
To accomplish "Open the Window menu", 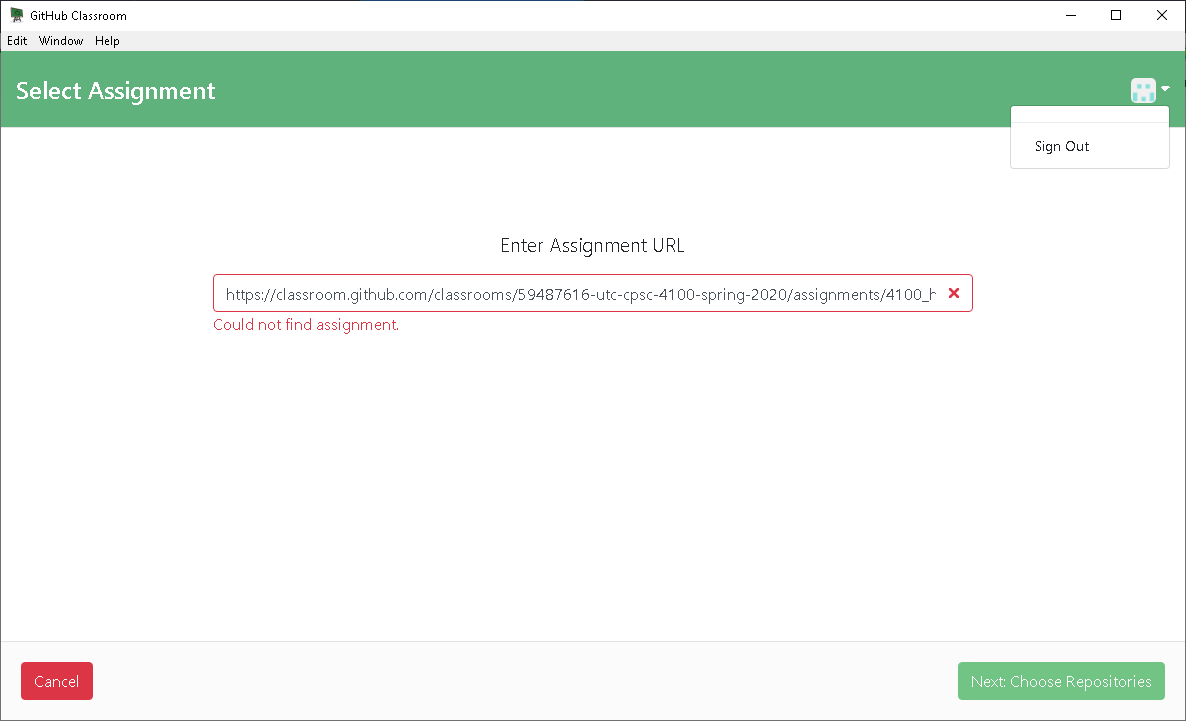I will pyautogui.click(x=61, y=41).
